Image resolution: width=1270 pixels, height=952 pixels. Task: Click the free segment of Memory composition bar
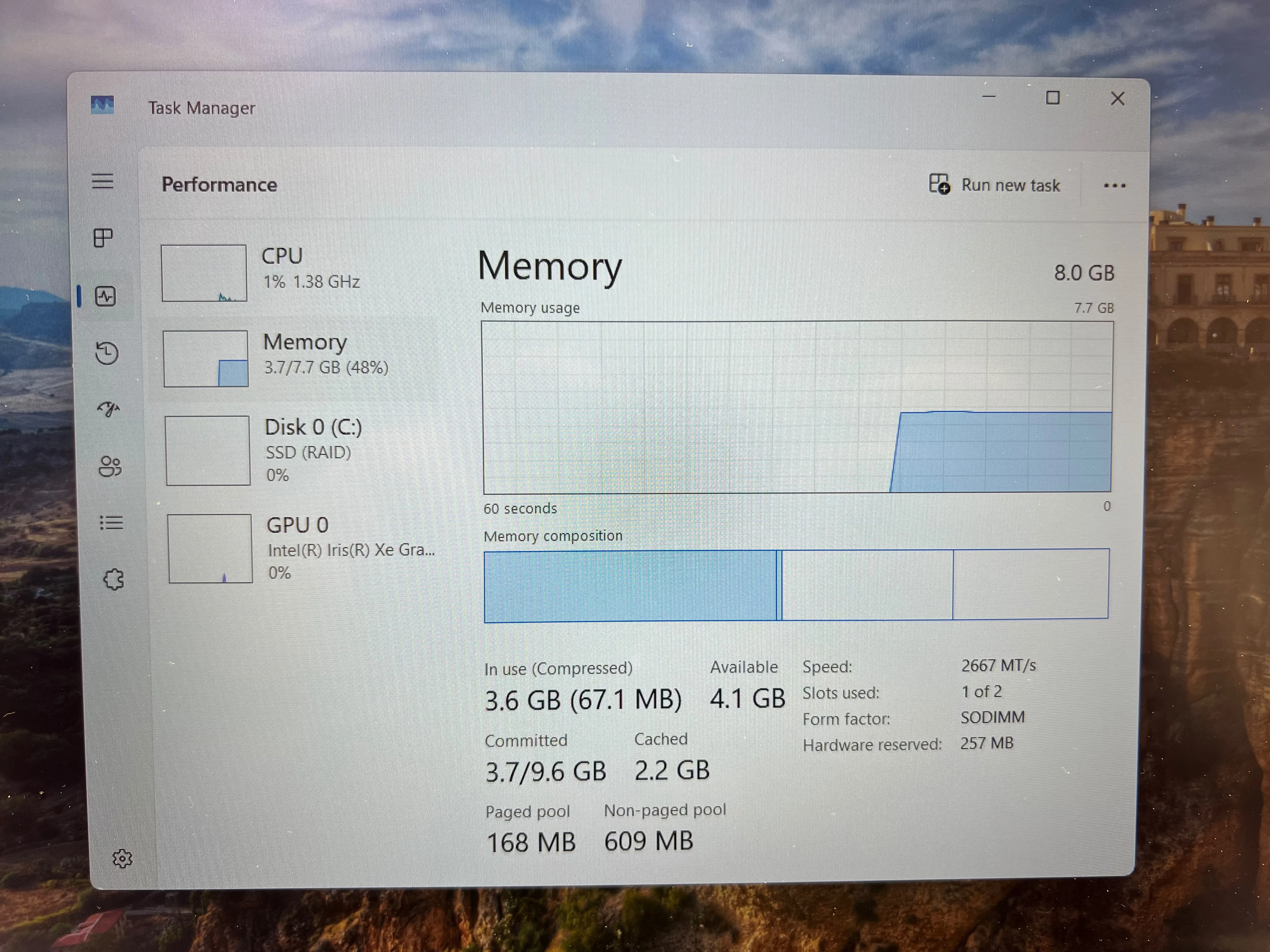click(1031, 584)
